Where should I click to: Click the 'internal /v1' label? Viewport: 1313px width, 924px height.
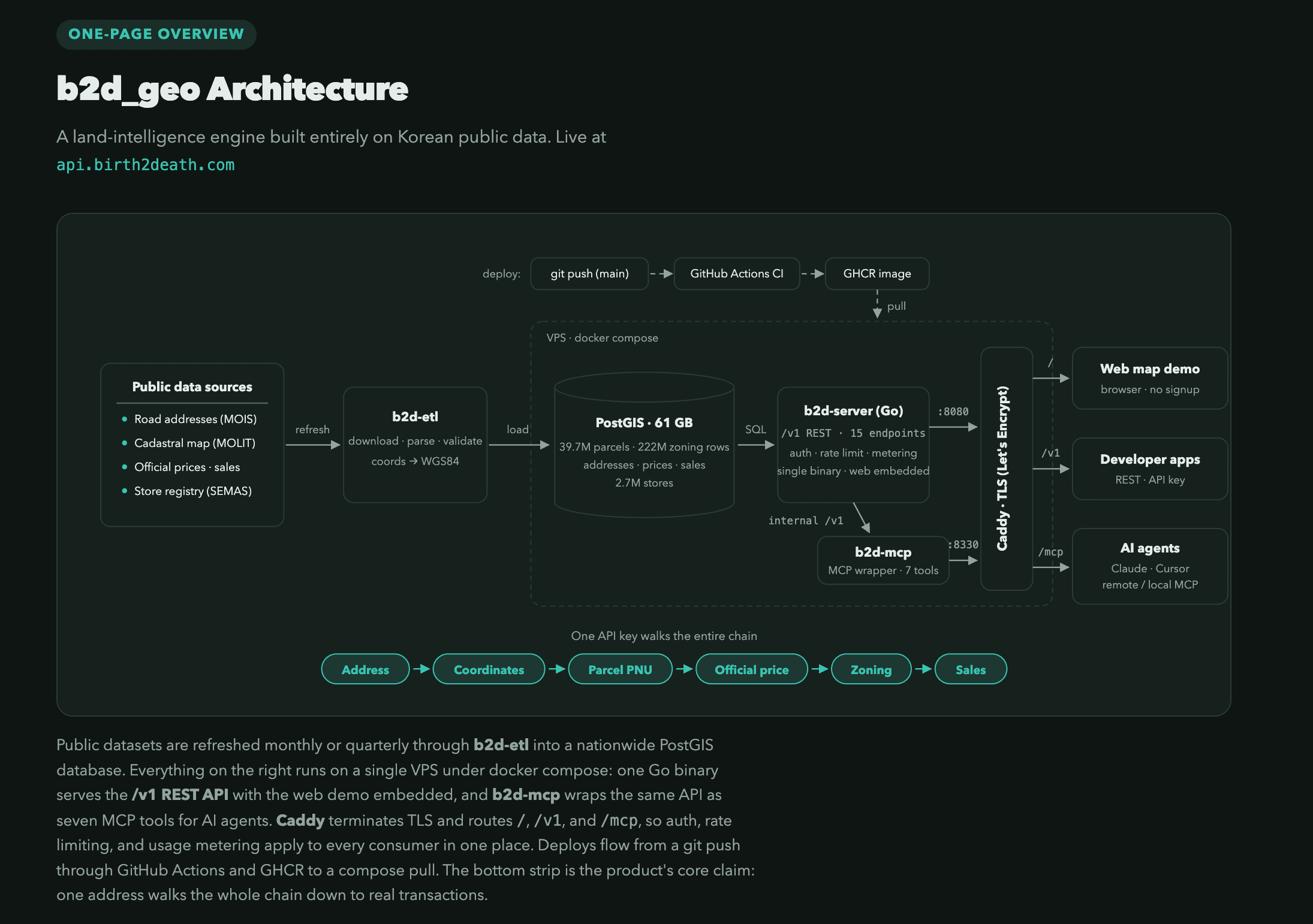pos(806,521)
